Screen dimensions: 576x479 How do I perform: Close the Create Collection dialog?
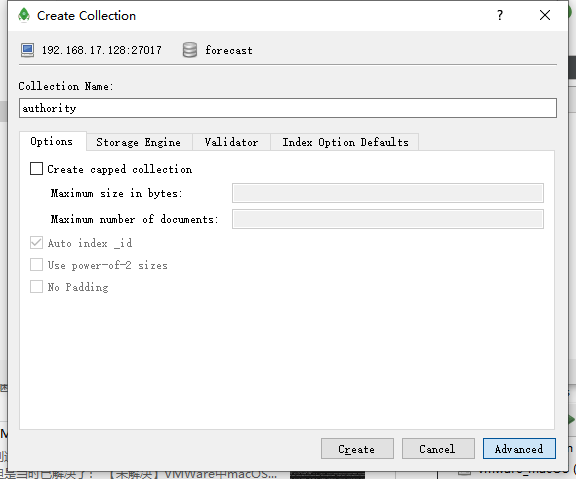coord(545,15)
